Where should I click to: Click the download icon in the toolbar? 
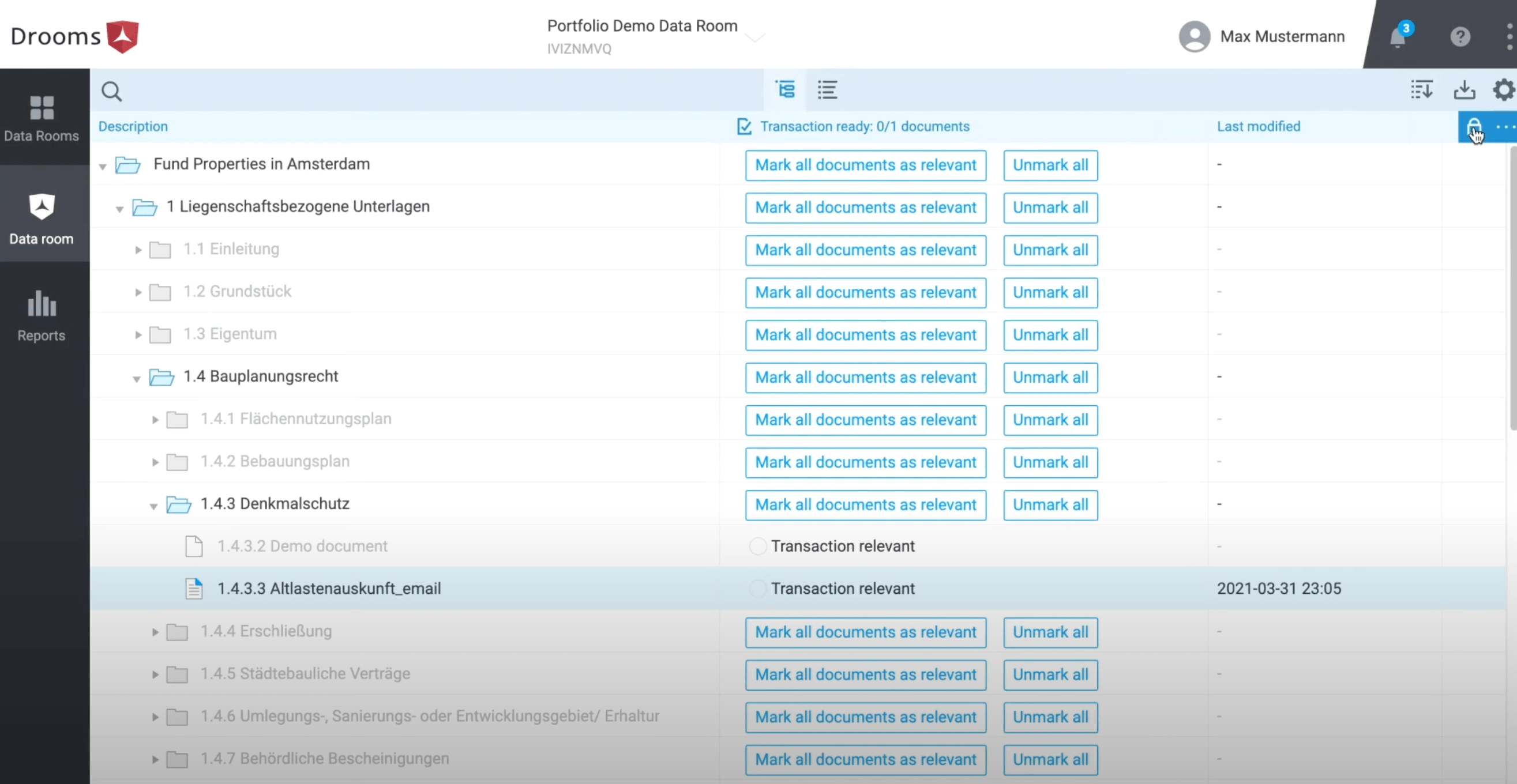tap(1465, 89)
